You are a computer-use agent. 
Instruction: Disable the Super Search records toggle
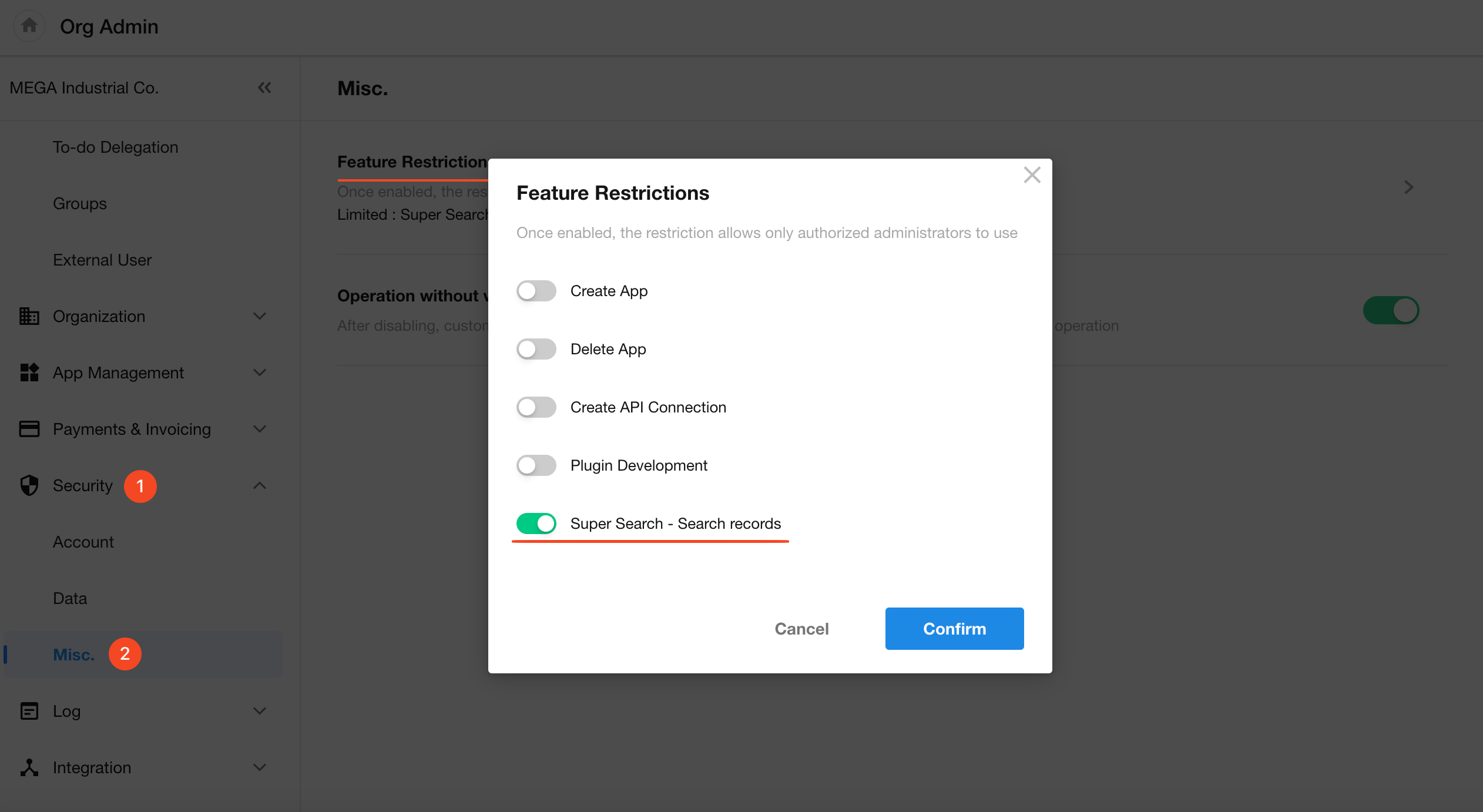[536, 524]
